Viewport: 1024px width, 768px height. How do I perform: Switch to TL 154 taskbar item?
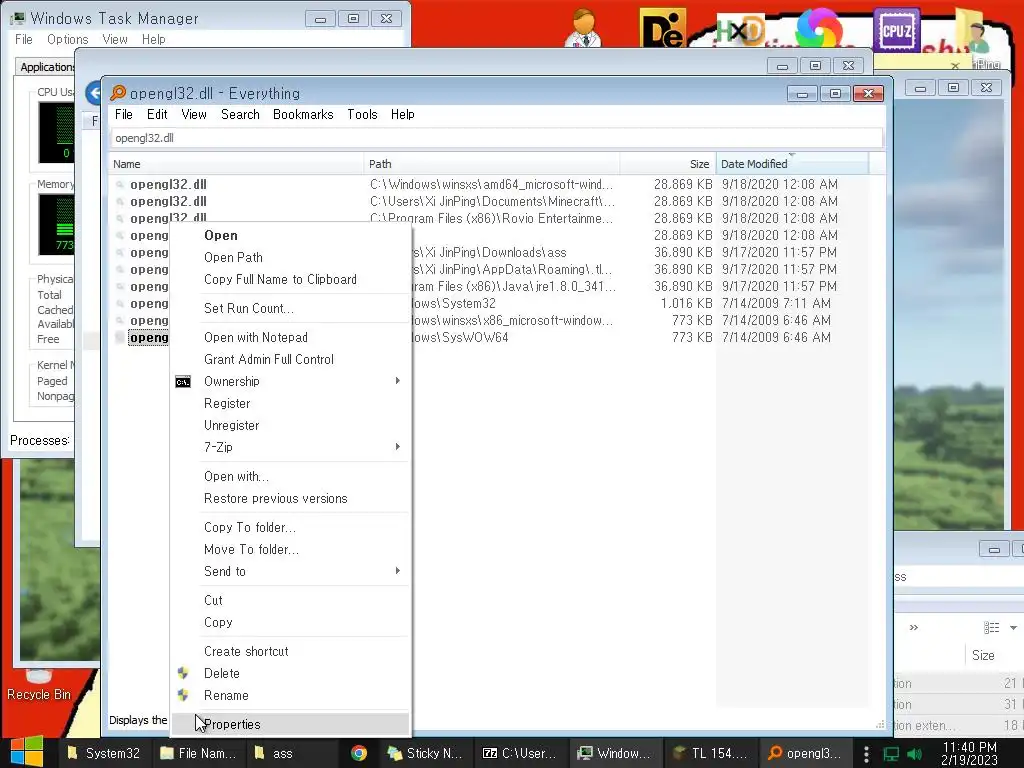tap(710, 753)
